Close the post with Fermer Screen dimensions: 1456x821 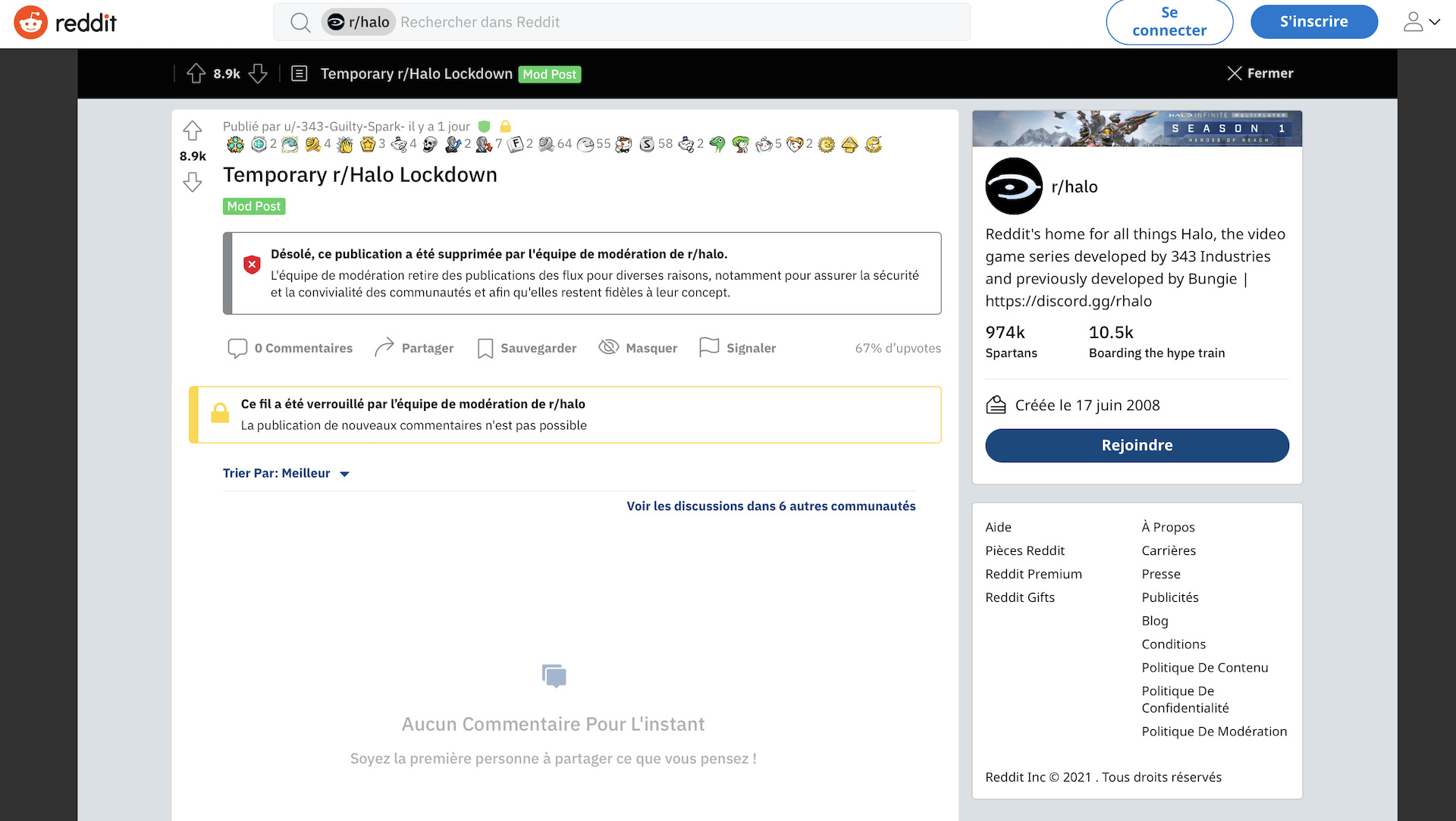pyautogui.click(x=1260, y=74)
